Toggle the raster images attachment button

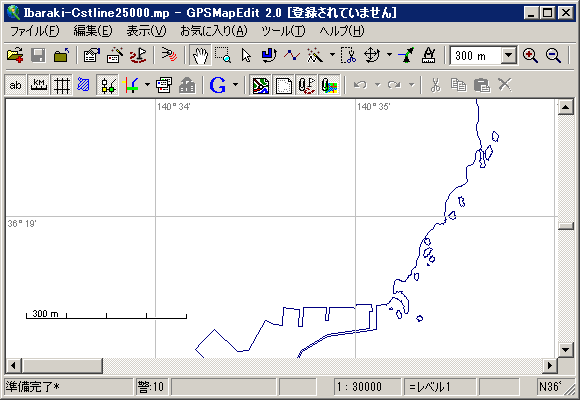click(x=330, y=85)
